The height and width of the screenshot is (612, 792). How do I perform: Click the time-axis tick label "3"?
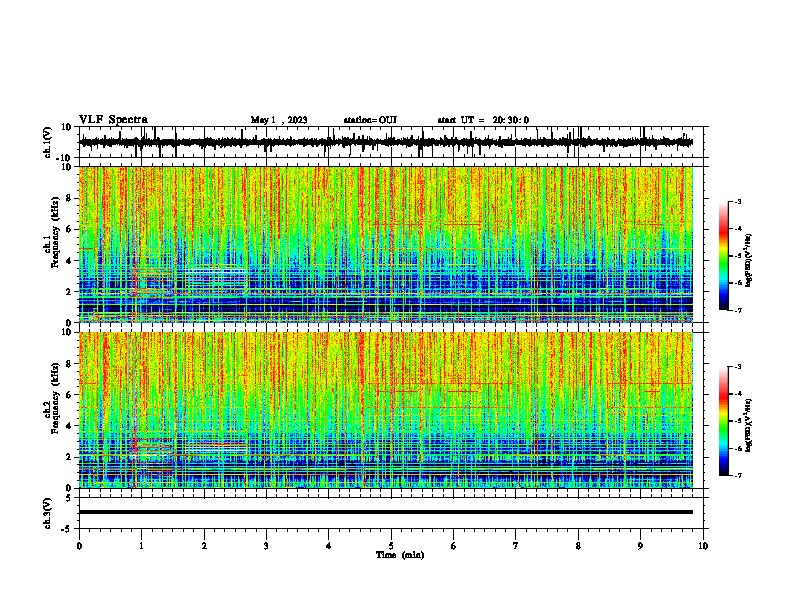[x=266, y=546]
